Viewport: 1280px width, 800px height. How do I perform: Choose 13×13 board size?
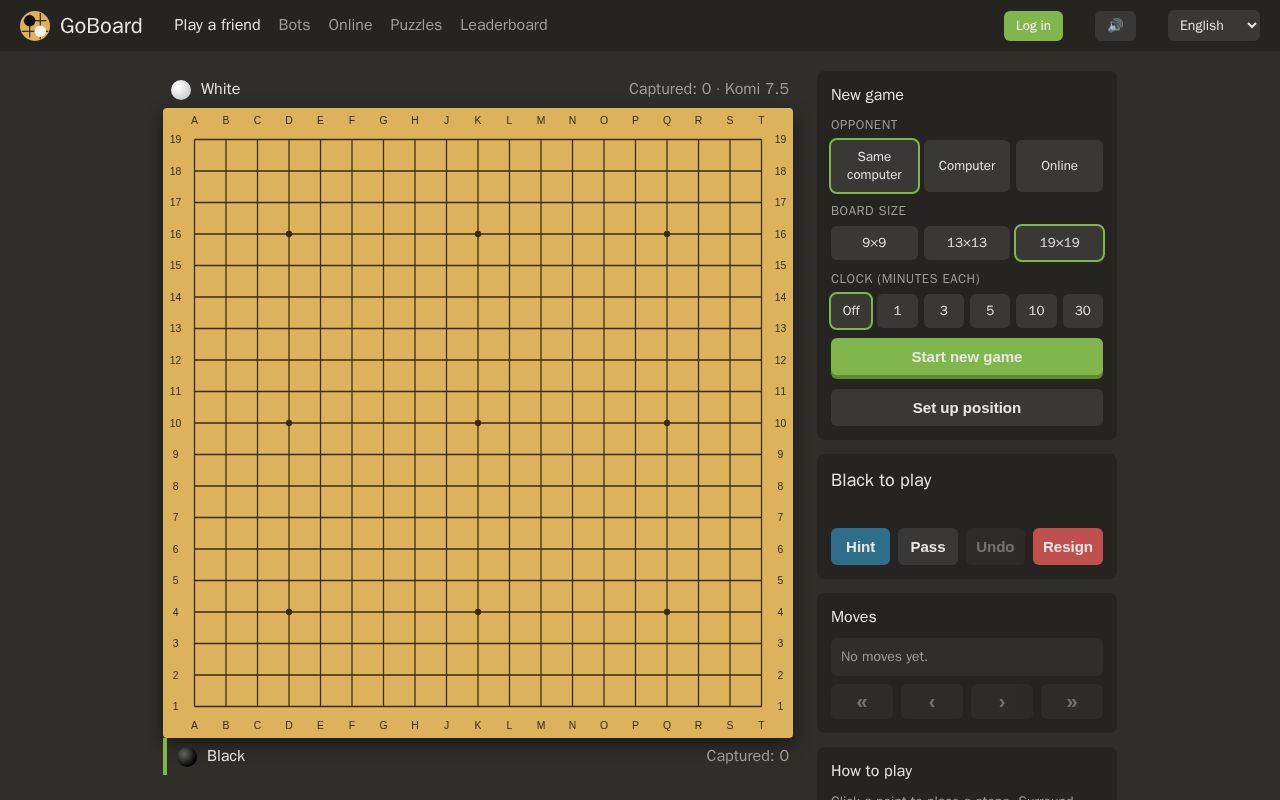967,243
